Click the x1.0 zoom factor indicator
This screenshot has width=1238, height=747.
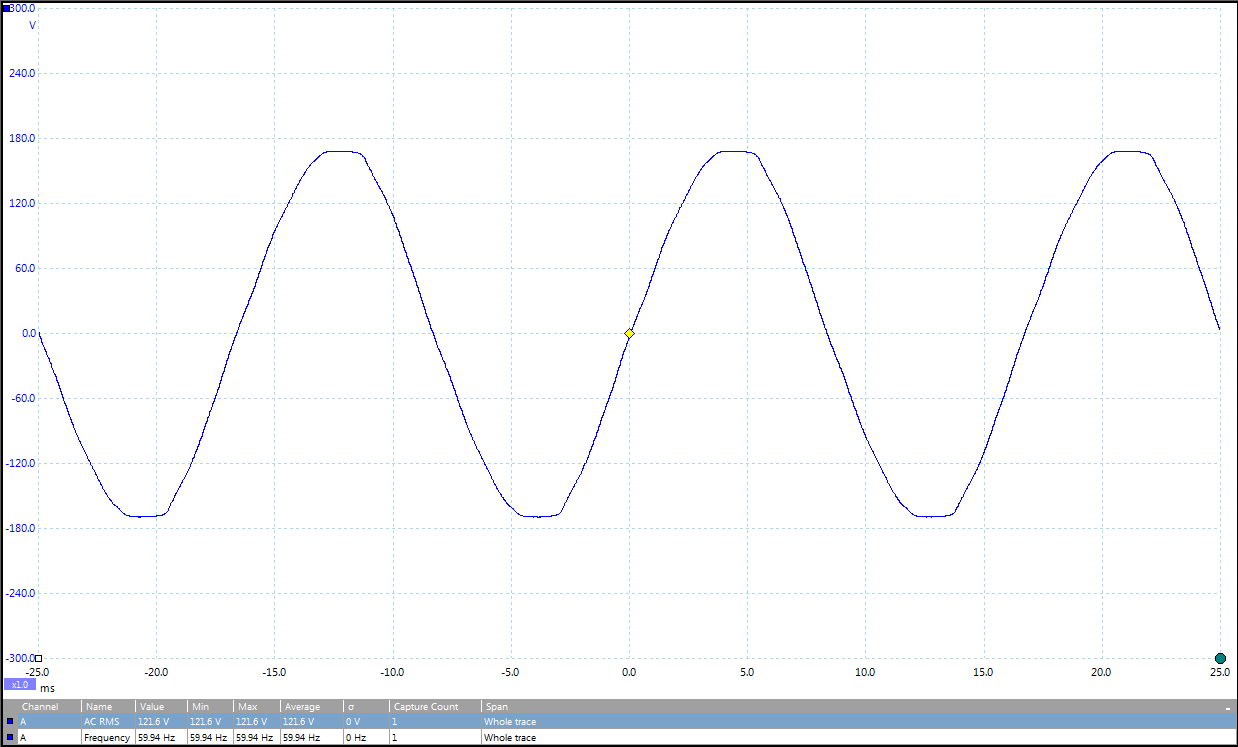(x=20, y=685)
